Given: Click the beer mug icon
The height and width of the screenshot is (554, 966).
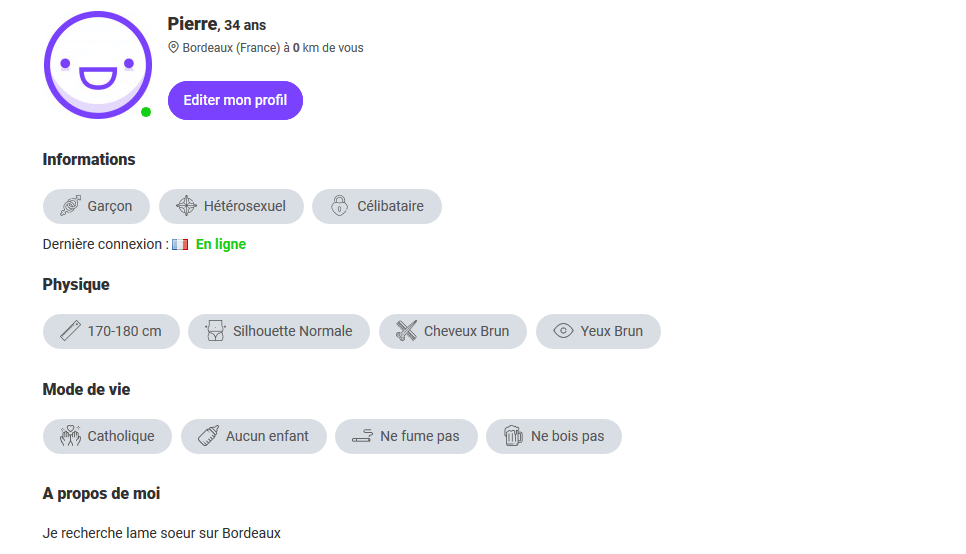Looking at the screenshot, I should click(x=513, y=436).
